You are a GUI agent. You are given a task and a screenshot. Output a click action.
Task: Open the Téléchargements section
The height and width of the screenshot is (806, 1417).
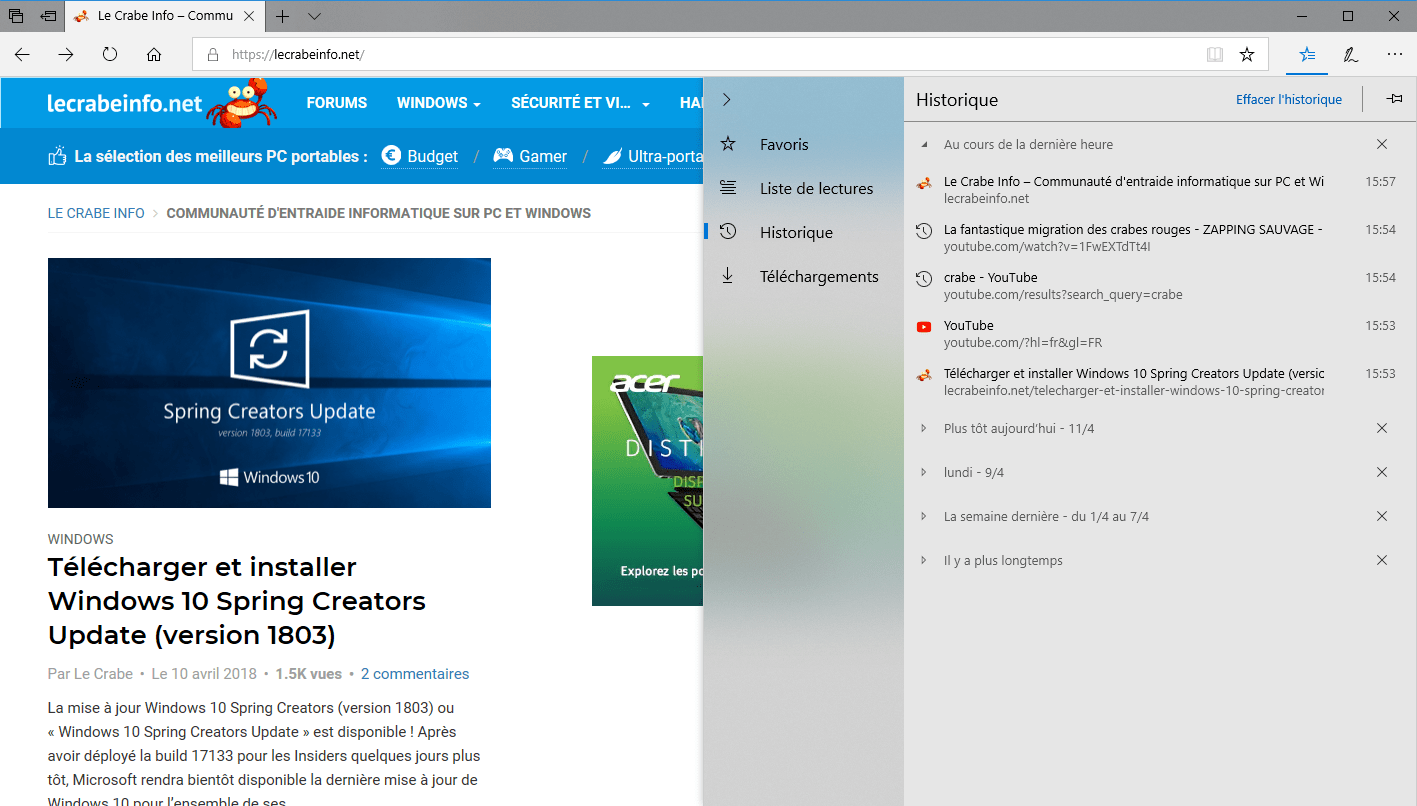click(803, 276)
